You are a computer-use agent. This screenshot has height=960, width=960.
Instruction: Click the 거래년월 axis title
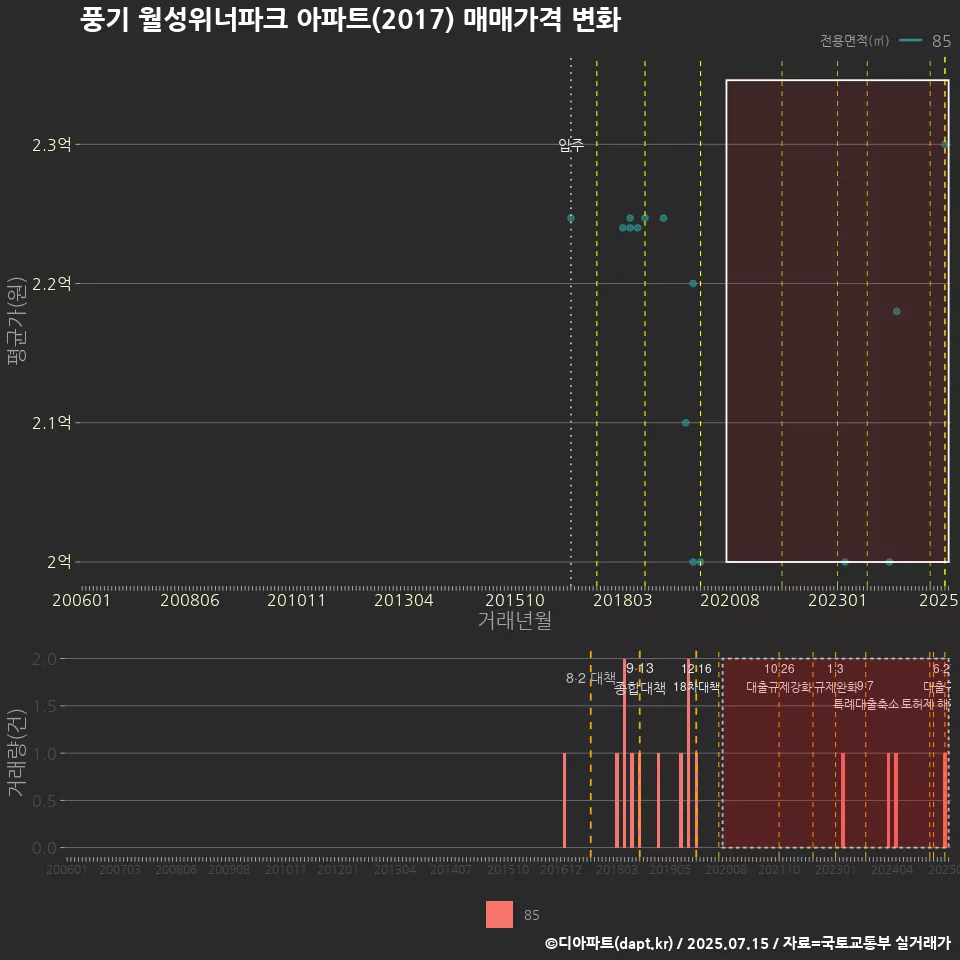(x=514, y=620)
